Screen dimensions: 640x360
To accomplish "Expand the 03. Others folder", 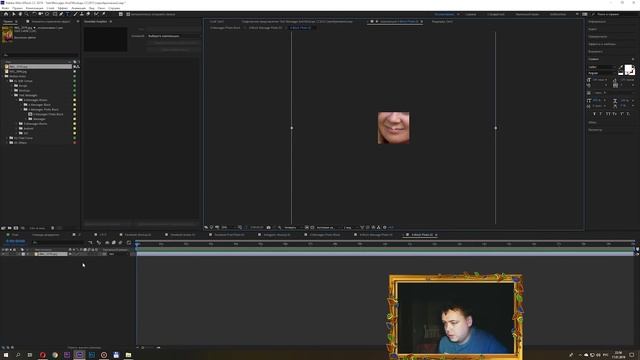I will tap(7, 142).
